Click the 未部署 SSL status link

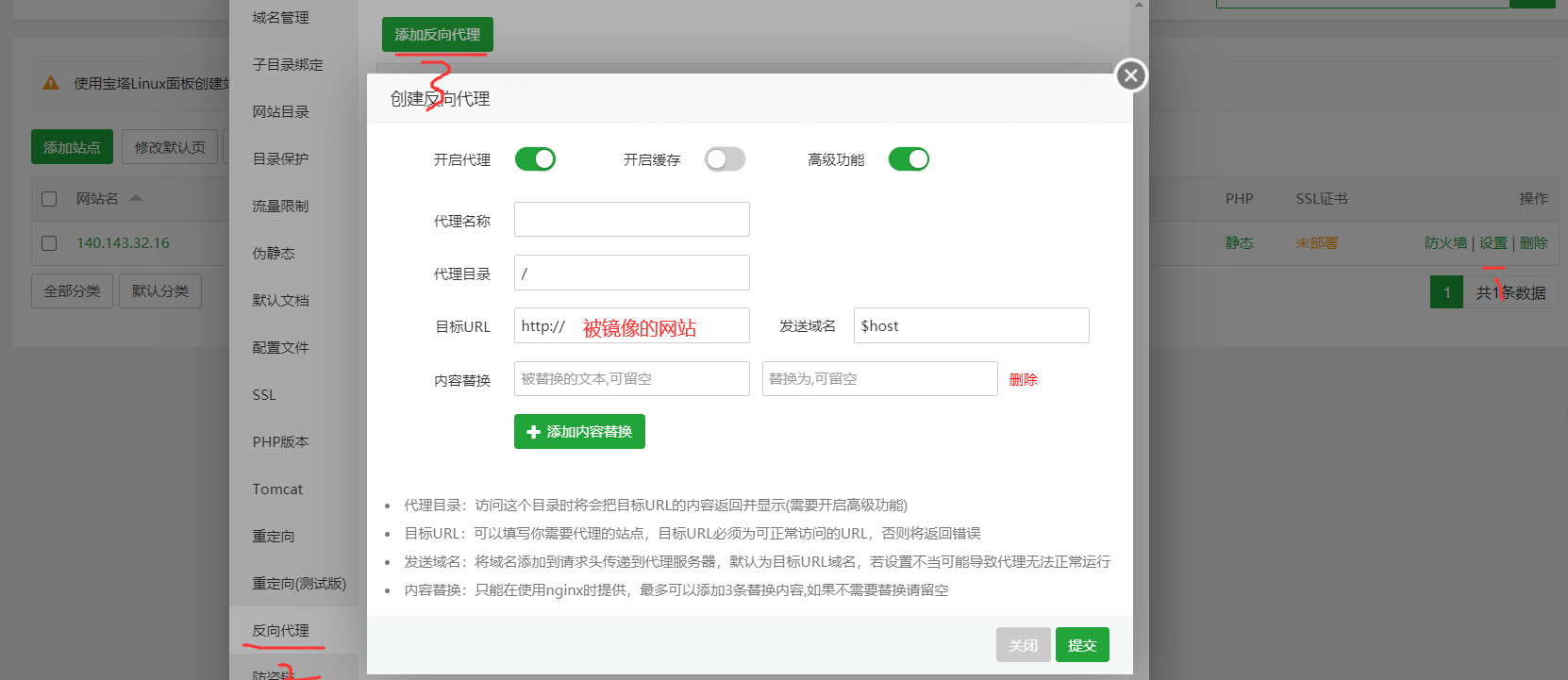click(x=1317, y=243)
